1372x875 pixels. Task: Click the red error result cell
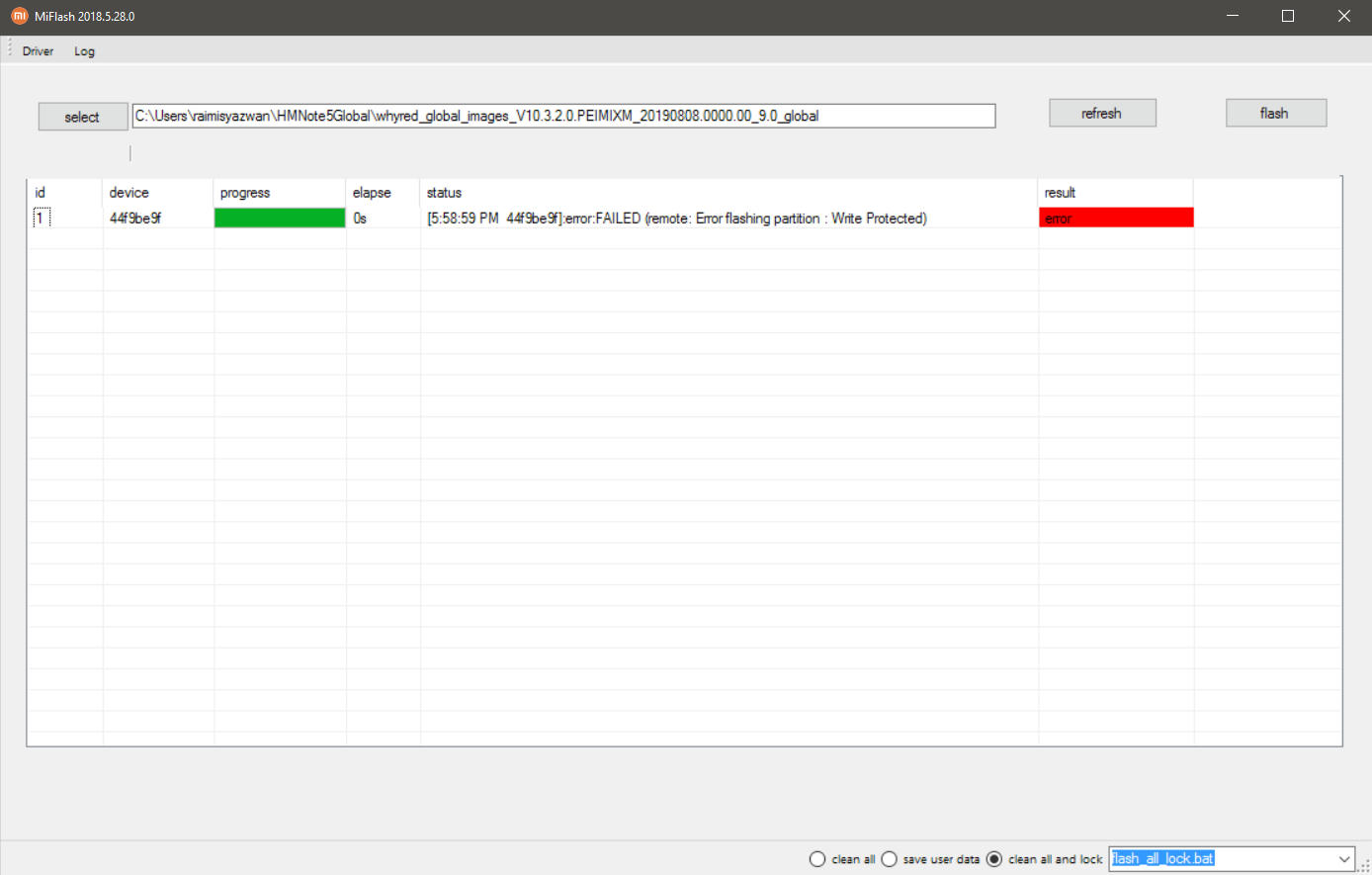(1116, 219)
